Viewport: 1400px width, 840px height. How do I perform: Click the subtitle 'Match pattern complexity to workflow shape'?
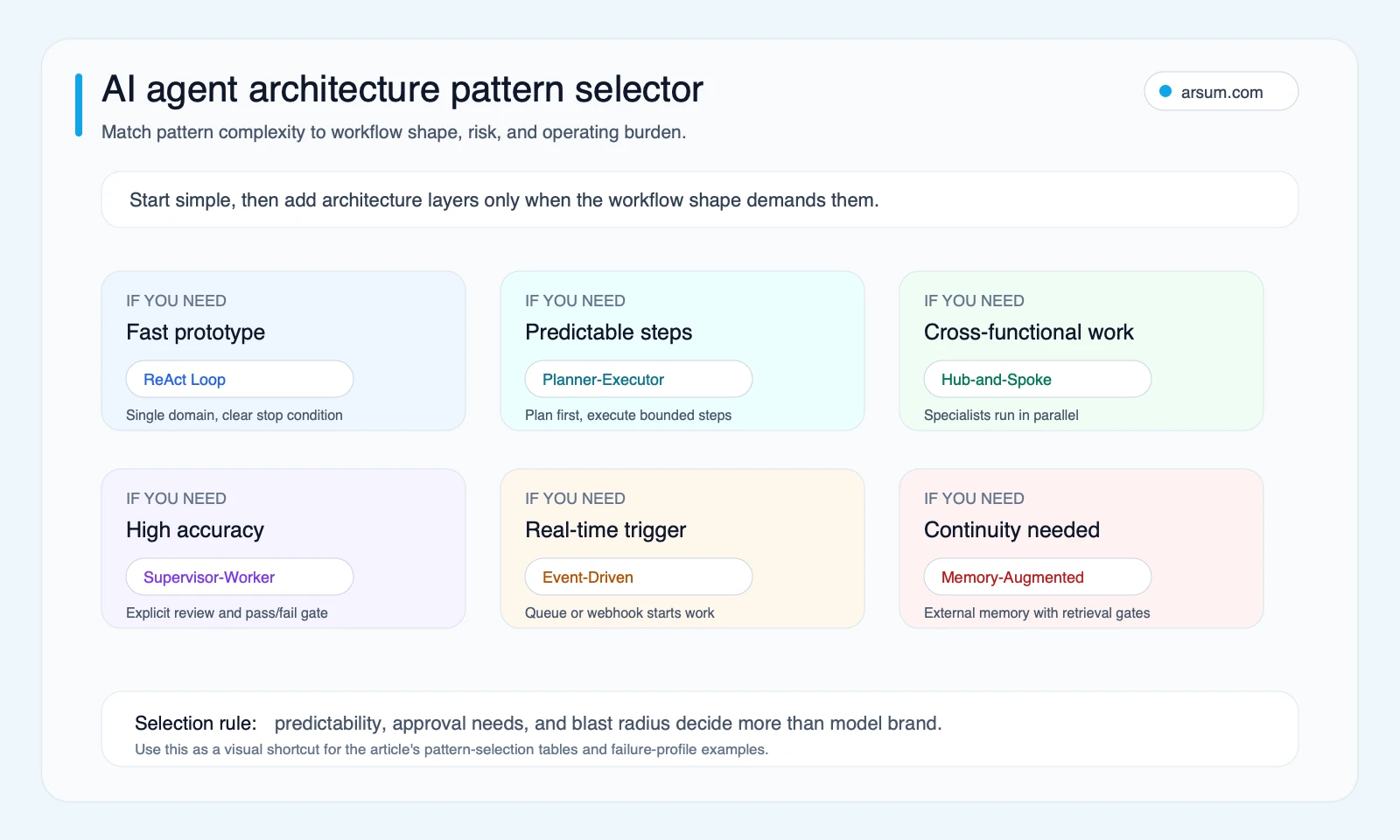click(x=394, y=132)
